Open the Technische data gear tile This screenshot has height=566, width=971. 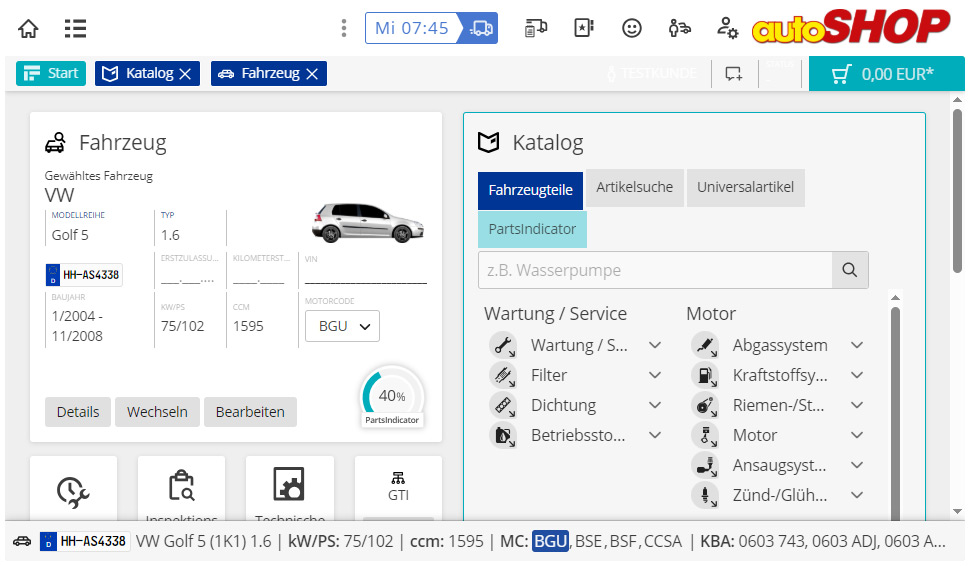tap(290, 489)
